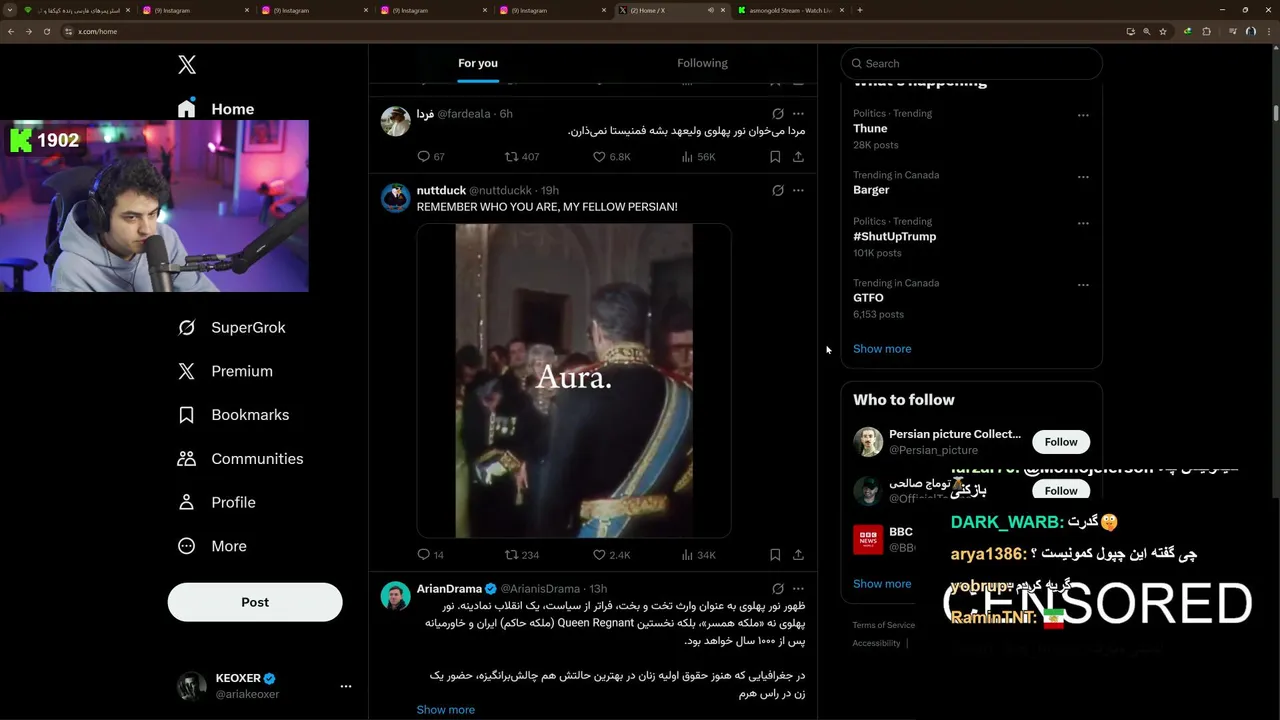Open Premium in the sidebar
Image resolution: width=1280 pixels, height=720 pixels.
(225, 371)
